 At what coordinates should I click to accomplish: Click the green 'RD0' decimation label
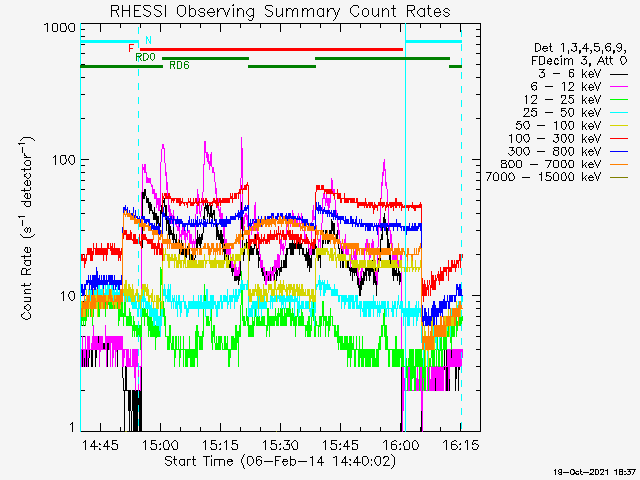coord(146,58)
